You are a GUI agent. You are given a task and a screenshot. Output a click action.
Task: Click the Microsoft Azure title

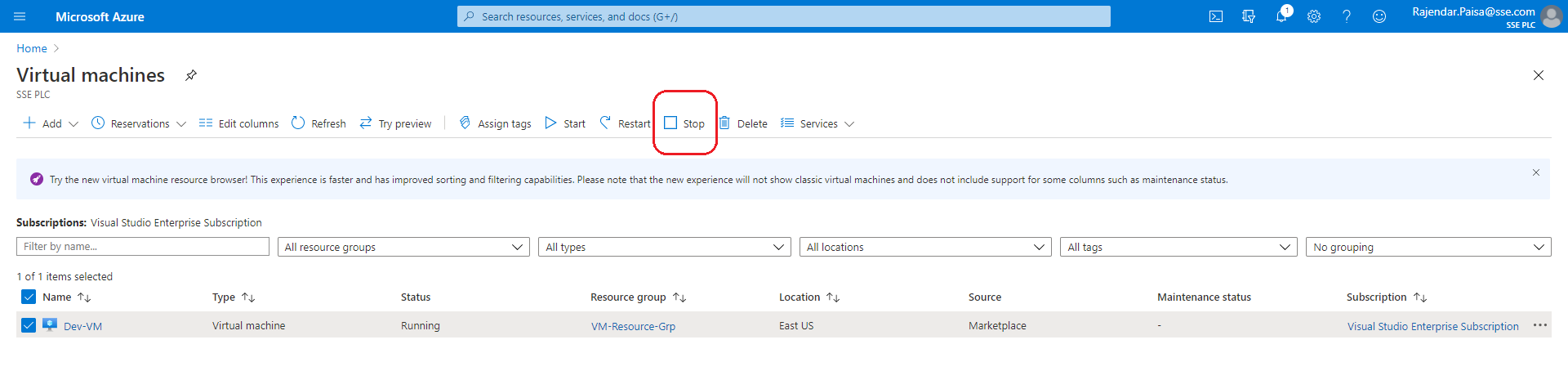click(x=100, y=16)
